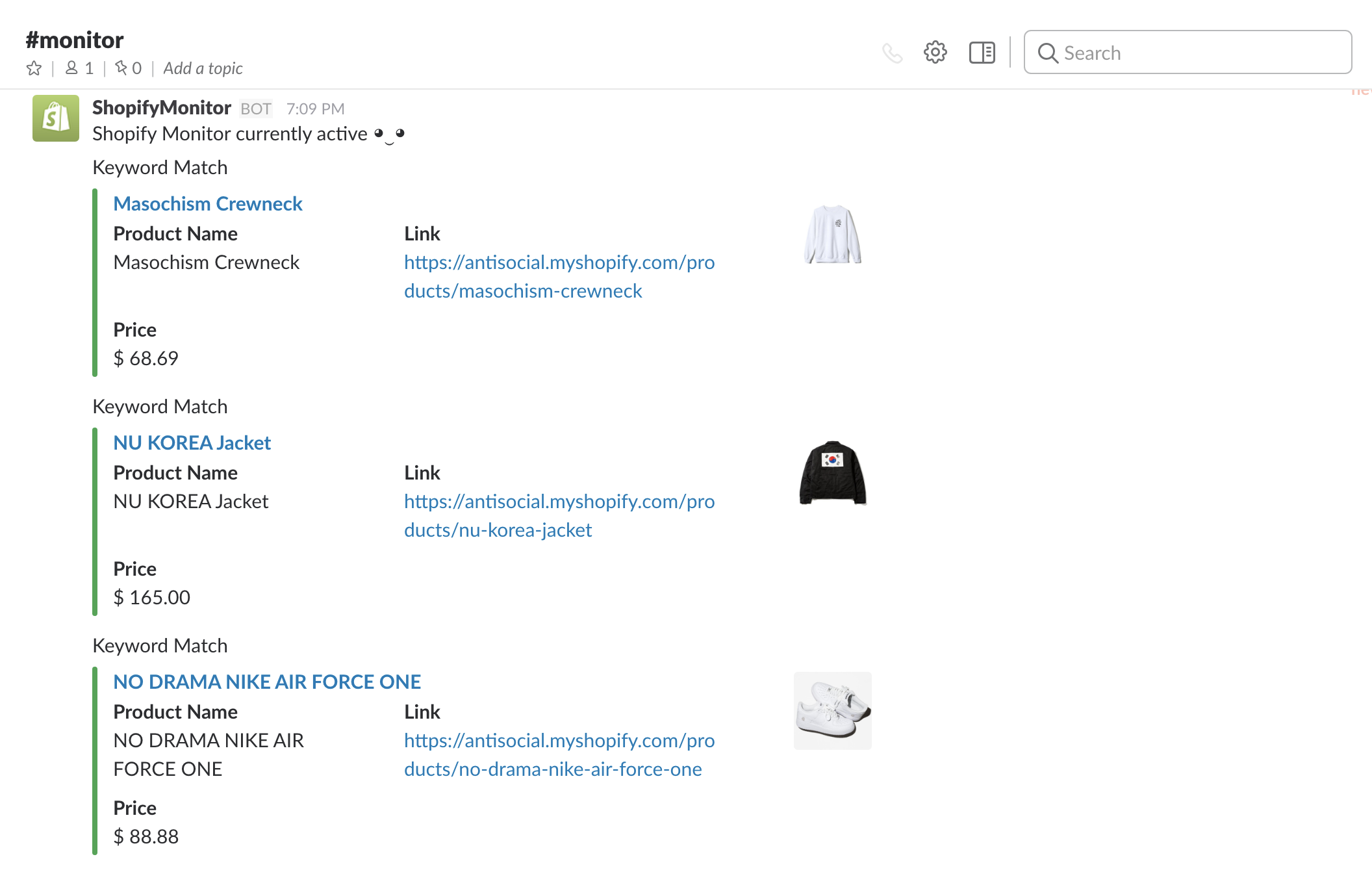Click the ShopifyMonitor bot avatar
This screenshot has height=872, width=1372.
click(56, 118)
